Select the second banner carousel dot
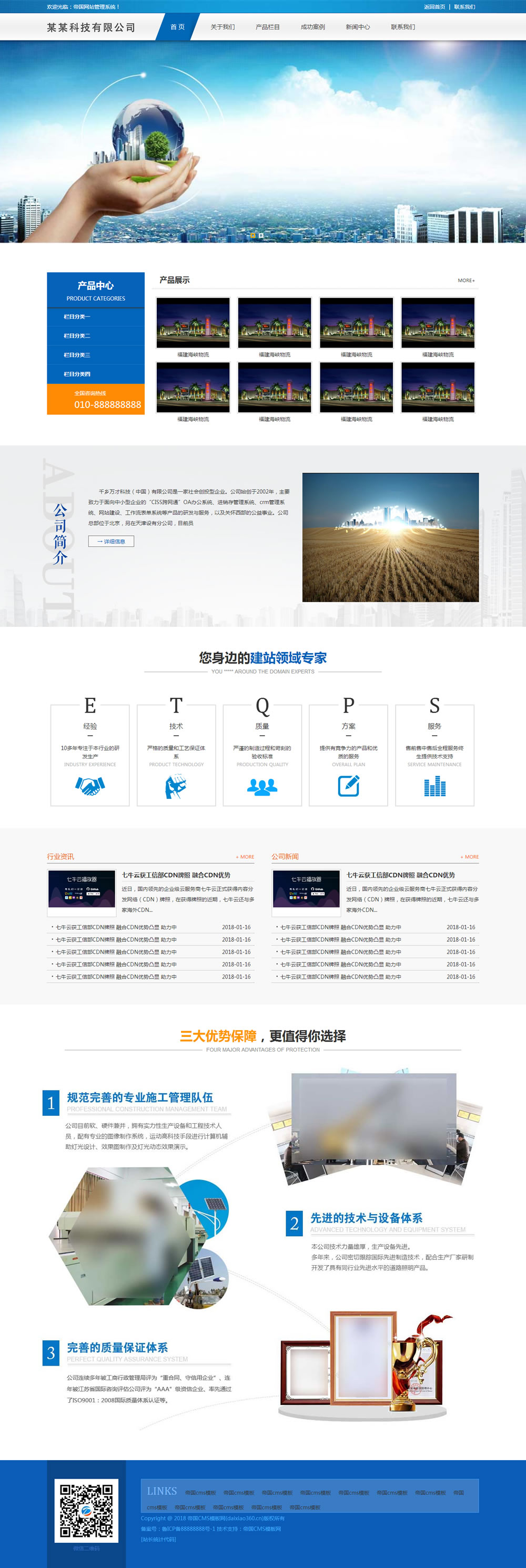 [x=261, y=235]
